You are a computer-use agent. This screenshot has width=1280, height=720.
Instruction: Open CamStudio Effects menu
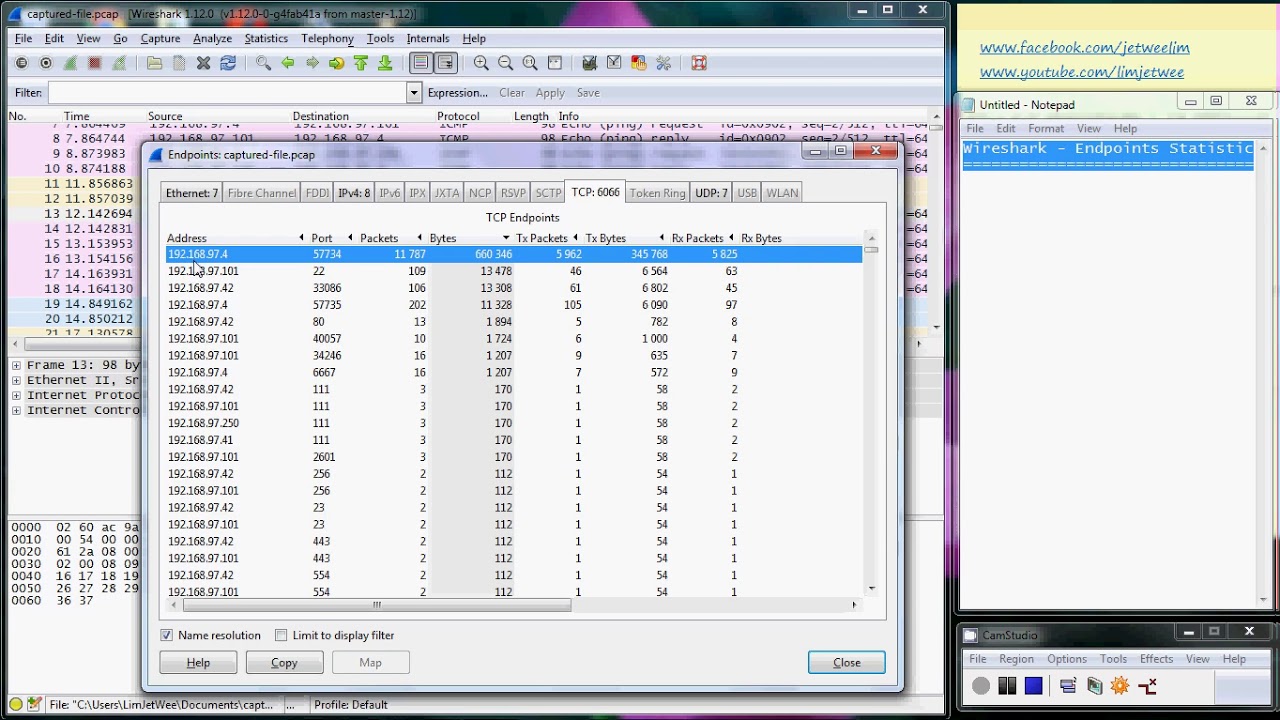(x=1156, y=659)
